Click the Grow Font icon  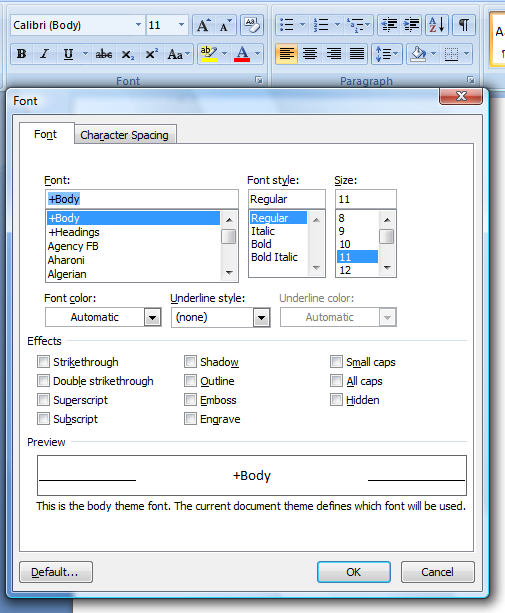203,25
